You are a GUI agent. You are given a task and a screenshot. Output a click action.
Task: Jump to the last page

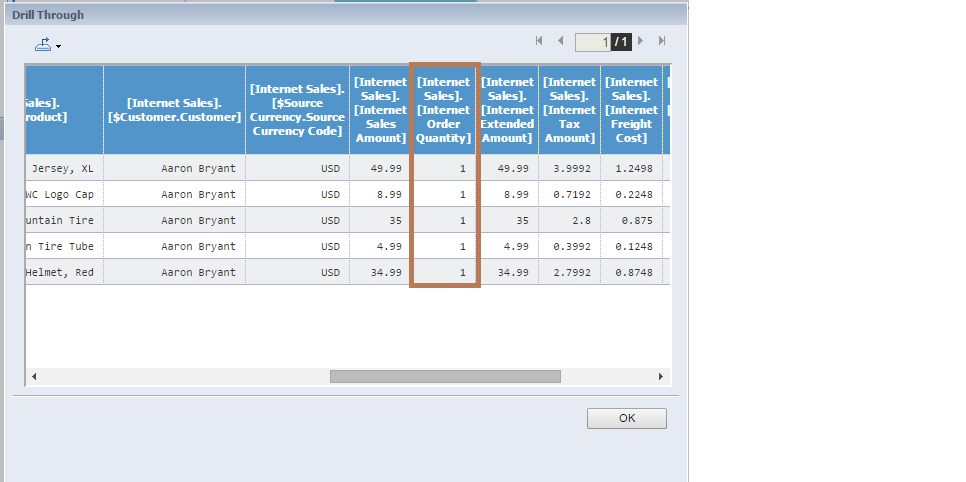[x=661, y=41]
